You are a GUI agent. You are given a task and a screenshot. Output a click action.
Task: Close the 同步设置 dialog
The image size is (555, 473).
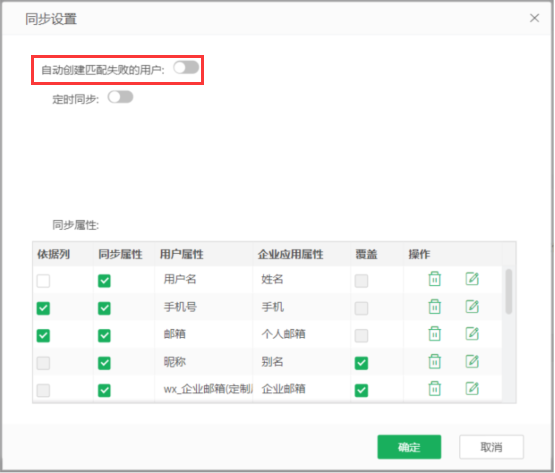(534, 18)
